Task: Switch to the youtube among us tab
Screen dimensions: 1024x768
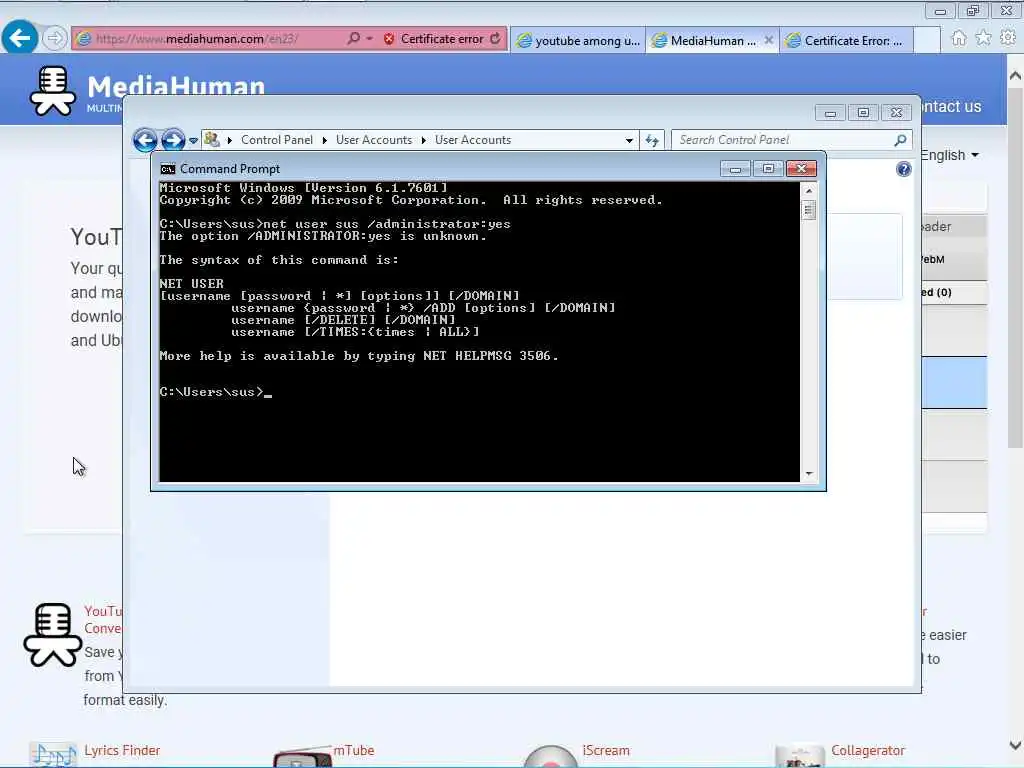Action: (579, 40)
